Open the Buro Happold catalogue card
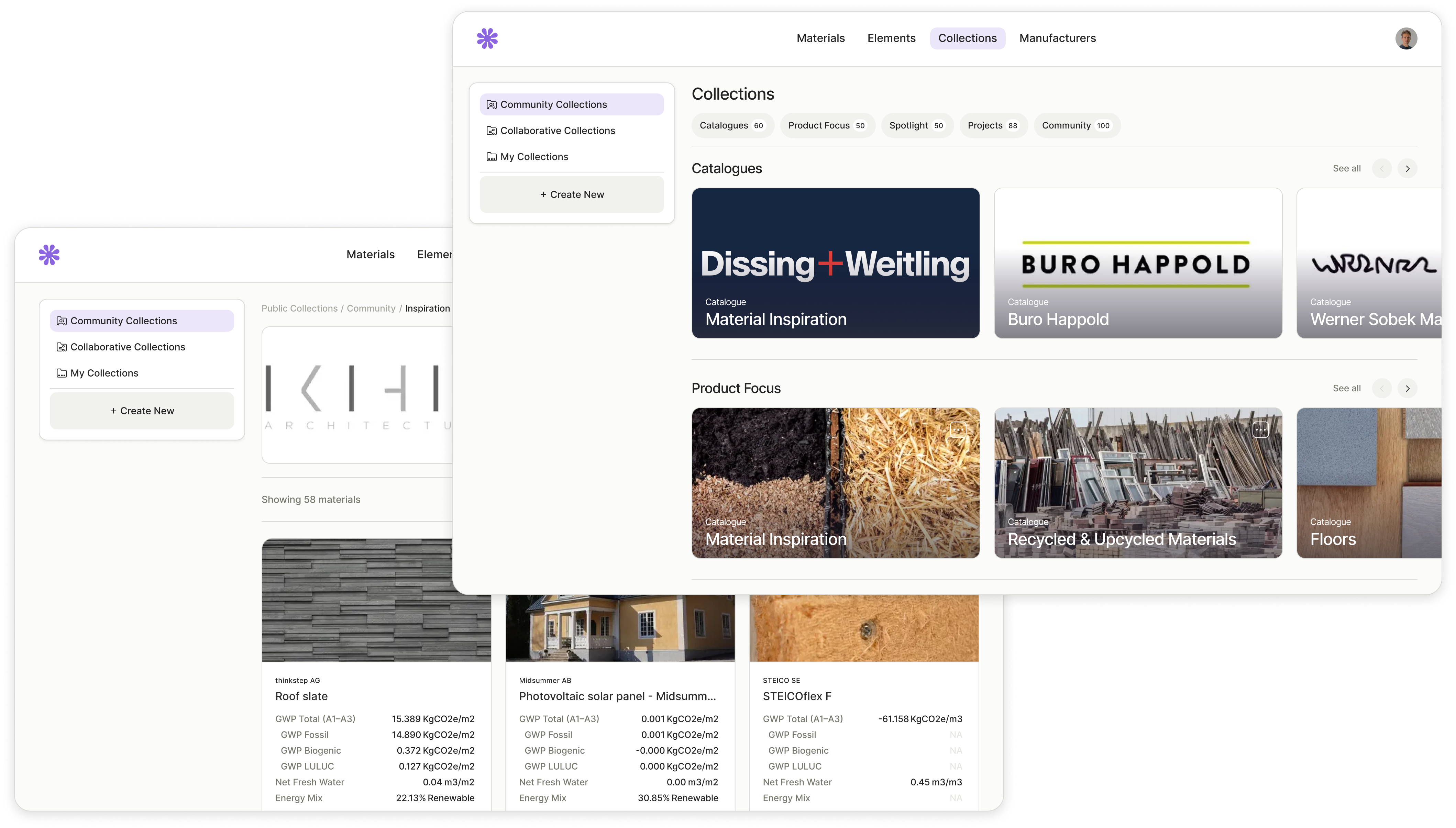1456x828 pixels. 1138,263
